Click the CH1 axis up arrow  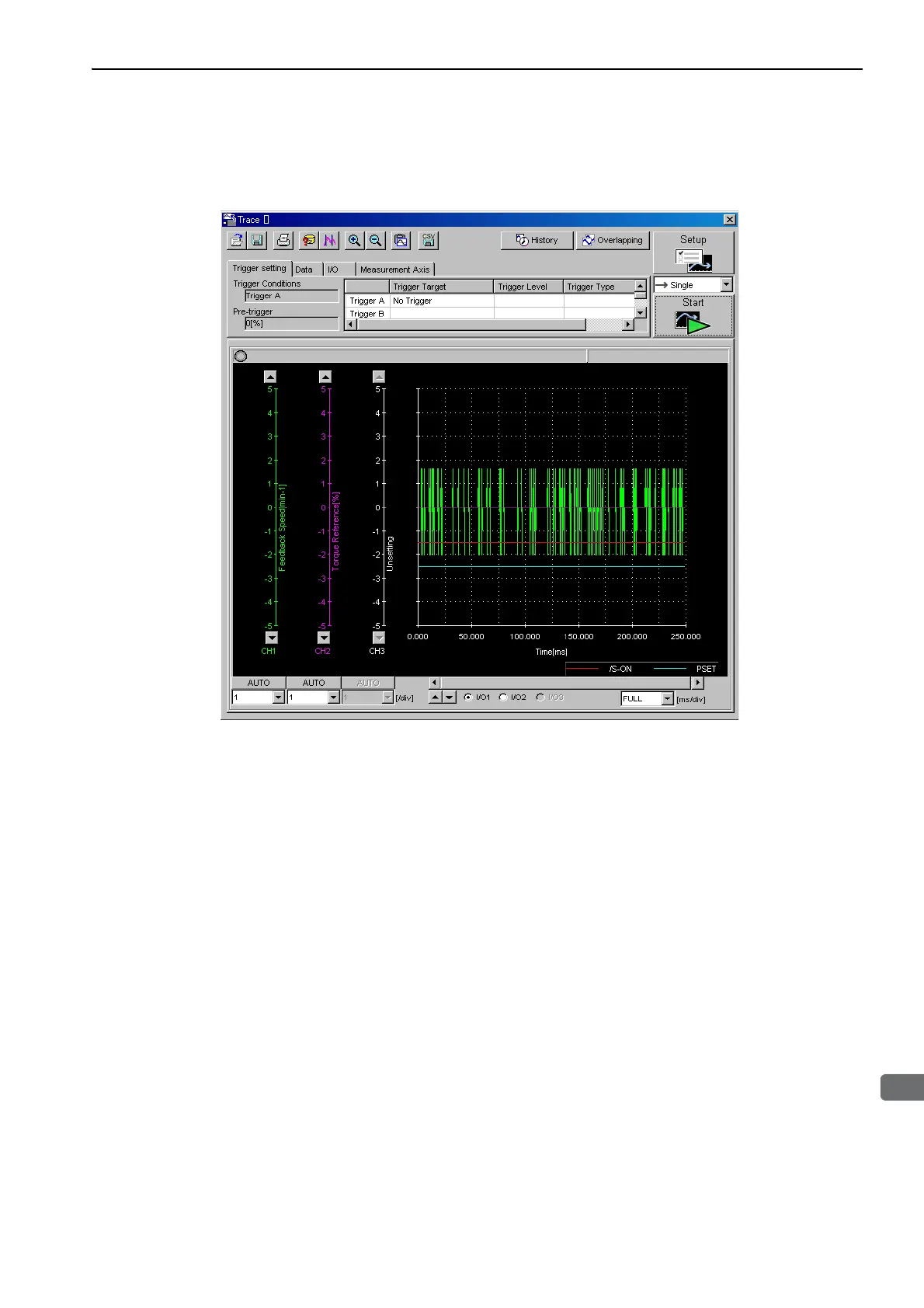coord(270,377)
